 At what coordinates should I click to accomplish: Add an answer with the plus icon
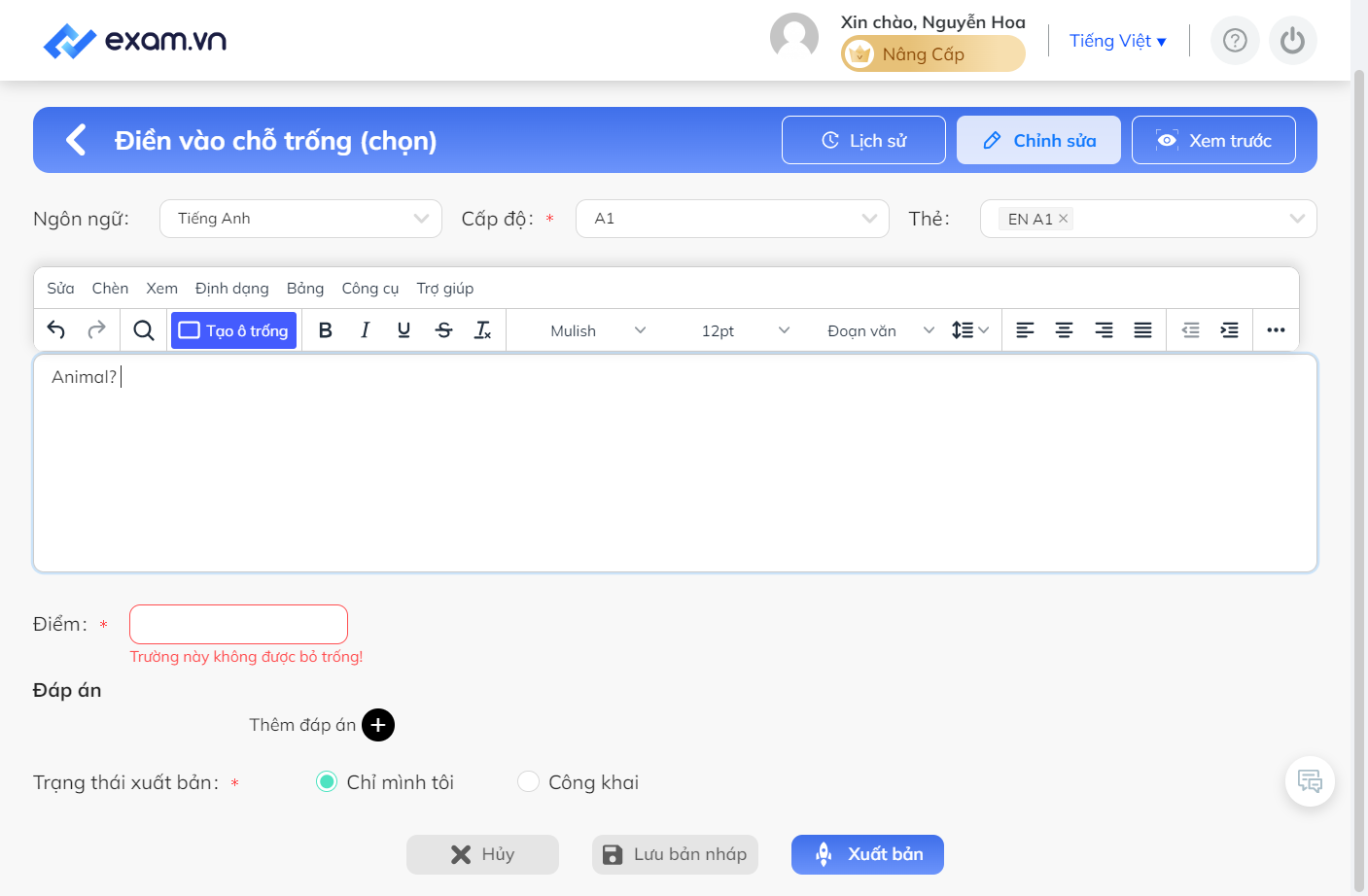click(378, 725)
